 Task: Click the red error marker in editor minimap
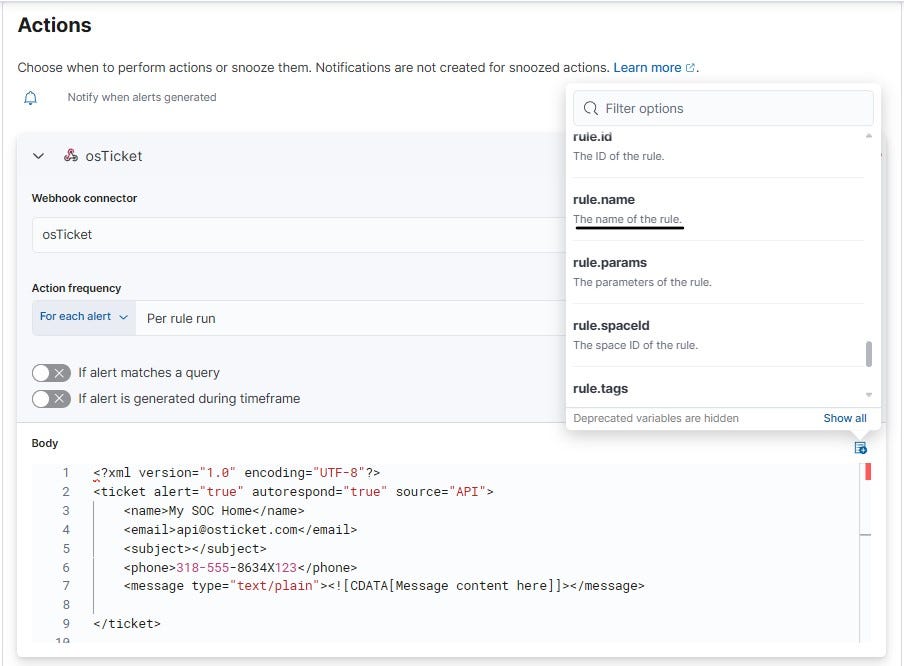pos(868,472)
